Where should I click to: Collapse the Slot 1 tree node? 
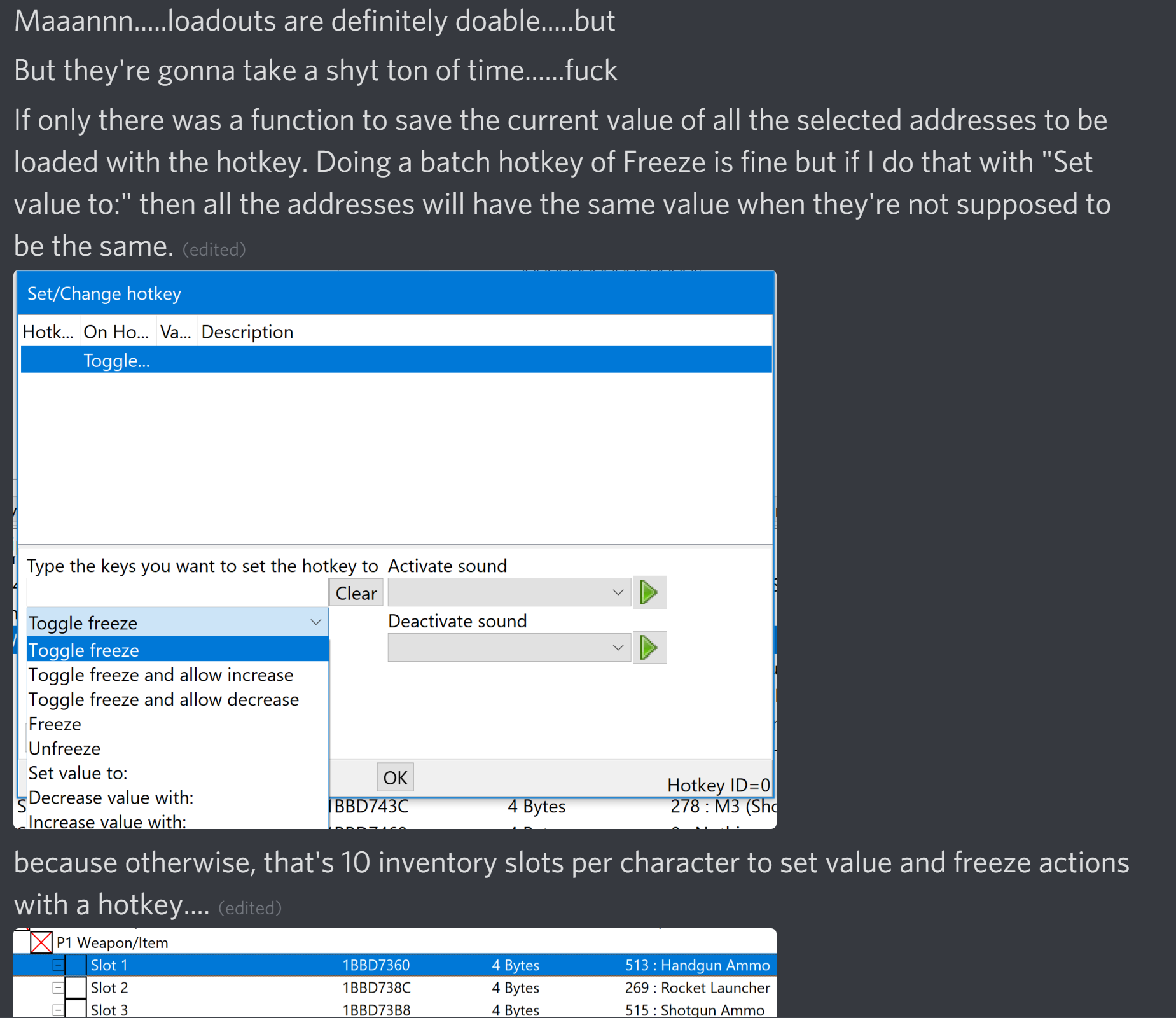tap(58, 965)
